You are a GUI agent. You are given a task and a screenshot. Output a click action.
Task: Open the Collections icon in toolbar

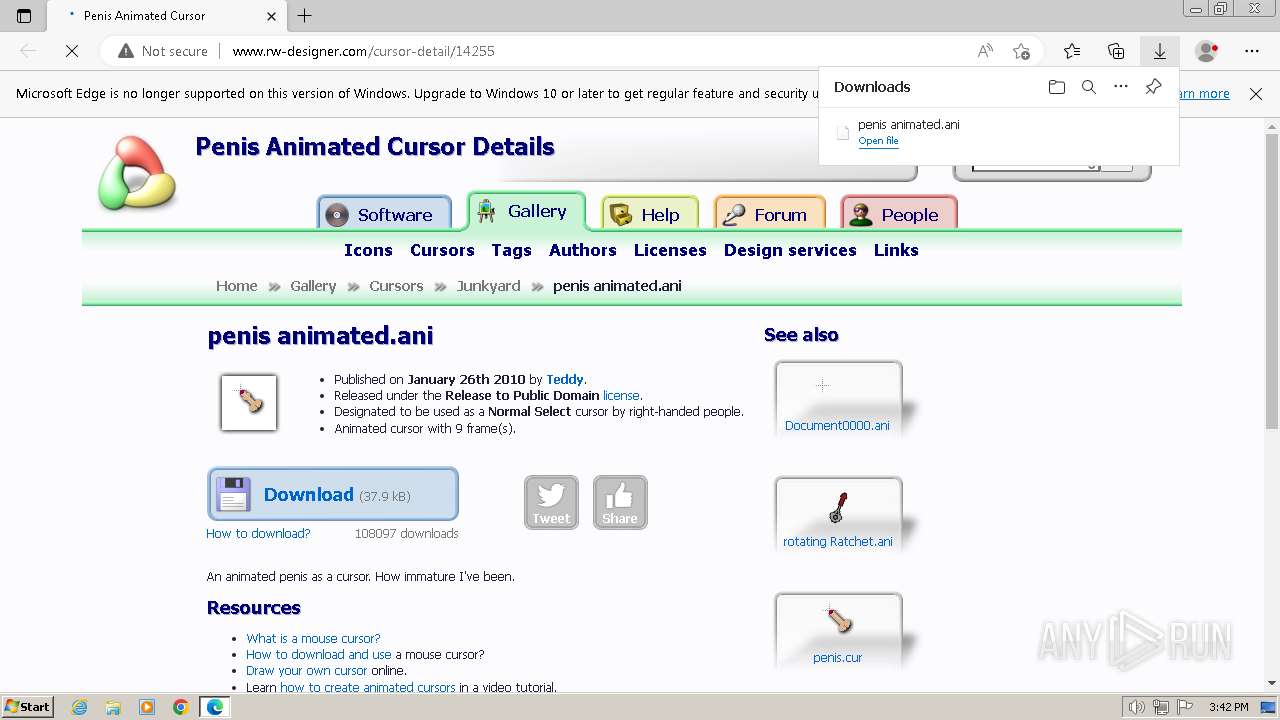[x=1116, y=51]
